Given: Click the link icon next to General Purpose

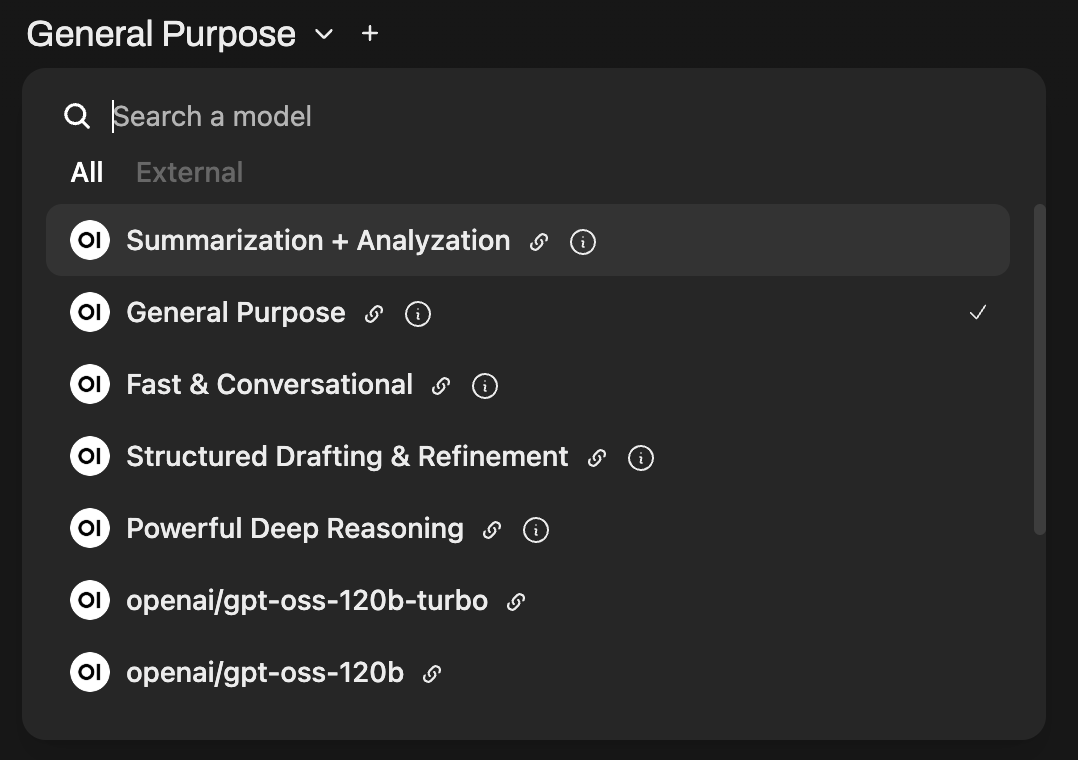Looking at the screenshot, I should click(374, 314).
